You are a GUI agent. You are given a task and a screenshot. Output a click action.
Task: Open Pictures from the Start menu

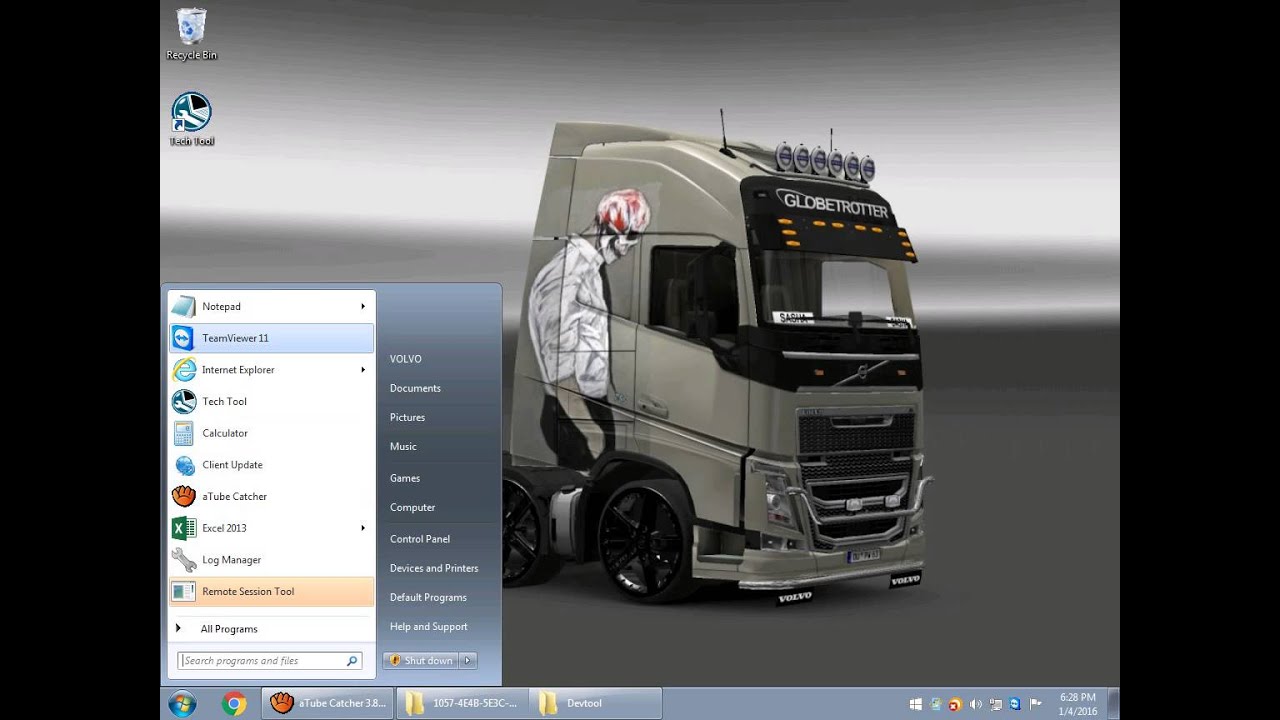tap(407, 417)
